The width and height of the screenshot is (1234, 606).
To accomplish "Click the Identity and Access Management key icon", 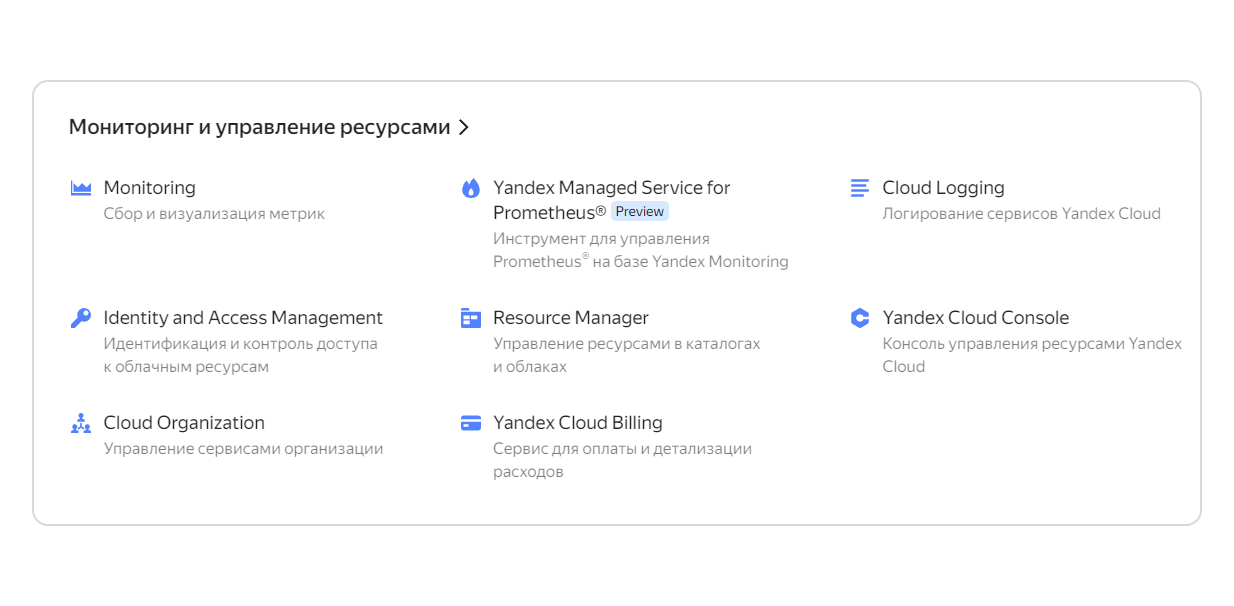I will (x=81, y=318).
